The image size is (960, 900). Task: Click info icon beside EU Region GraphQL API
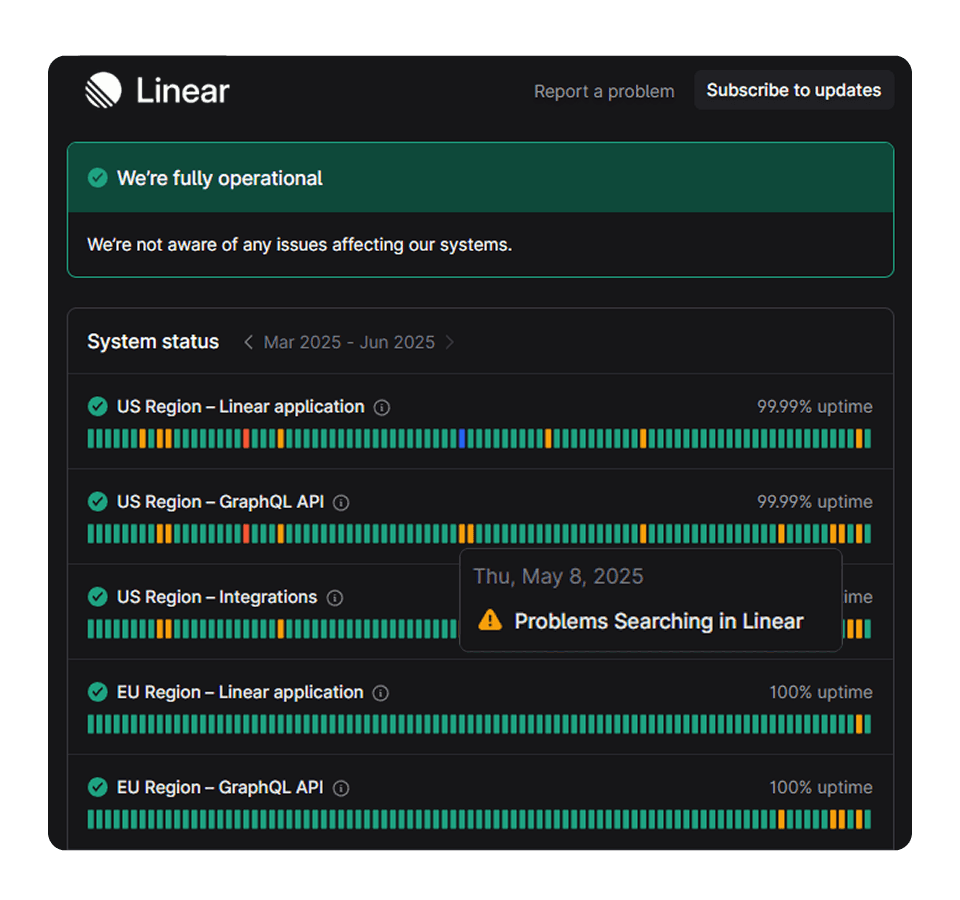click(341, 788)
